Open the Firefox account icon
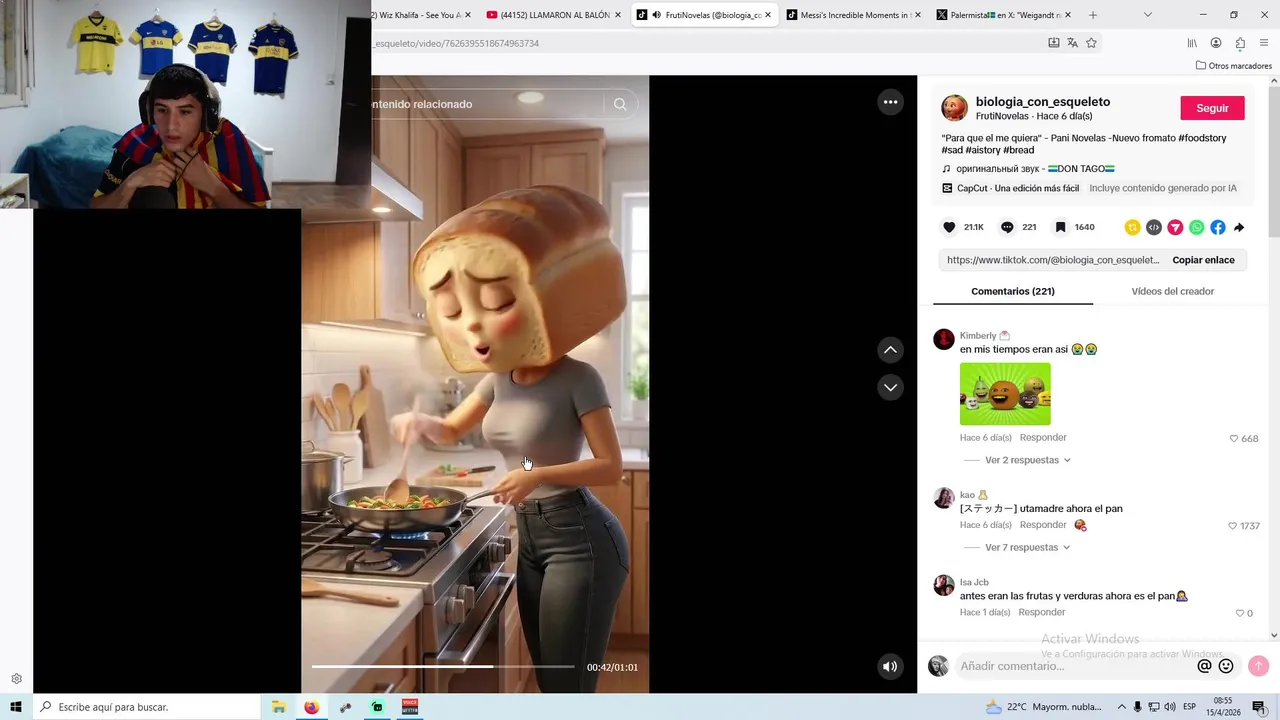The width and height of the screenshot is (1280, 720). [1216, 43]
